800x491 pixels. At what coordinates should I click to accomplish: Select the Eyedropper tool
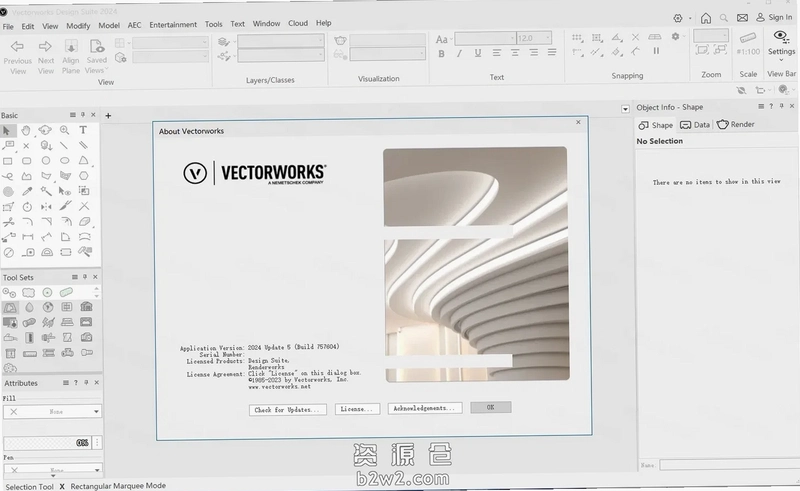point(27,191)
